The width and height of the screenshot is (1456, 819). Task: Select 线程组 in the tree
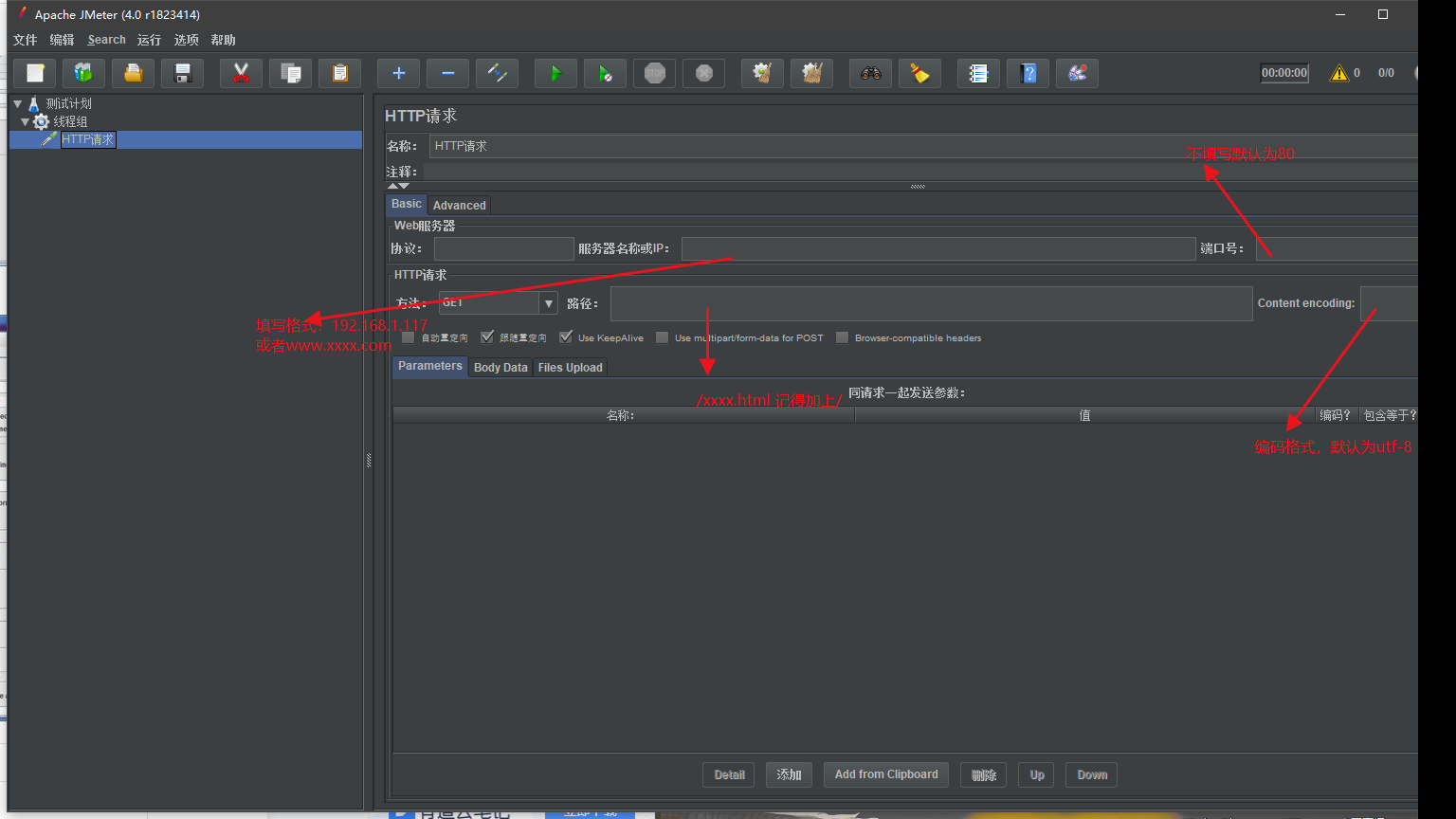point(70,121)
